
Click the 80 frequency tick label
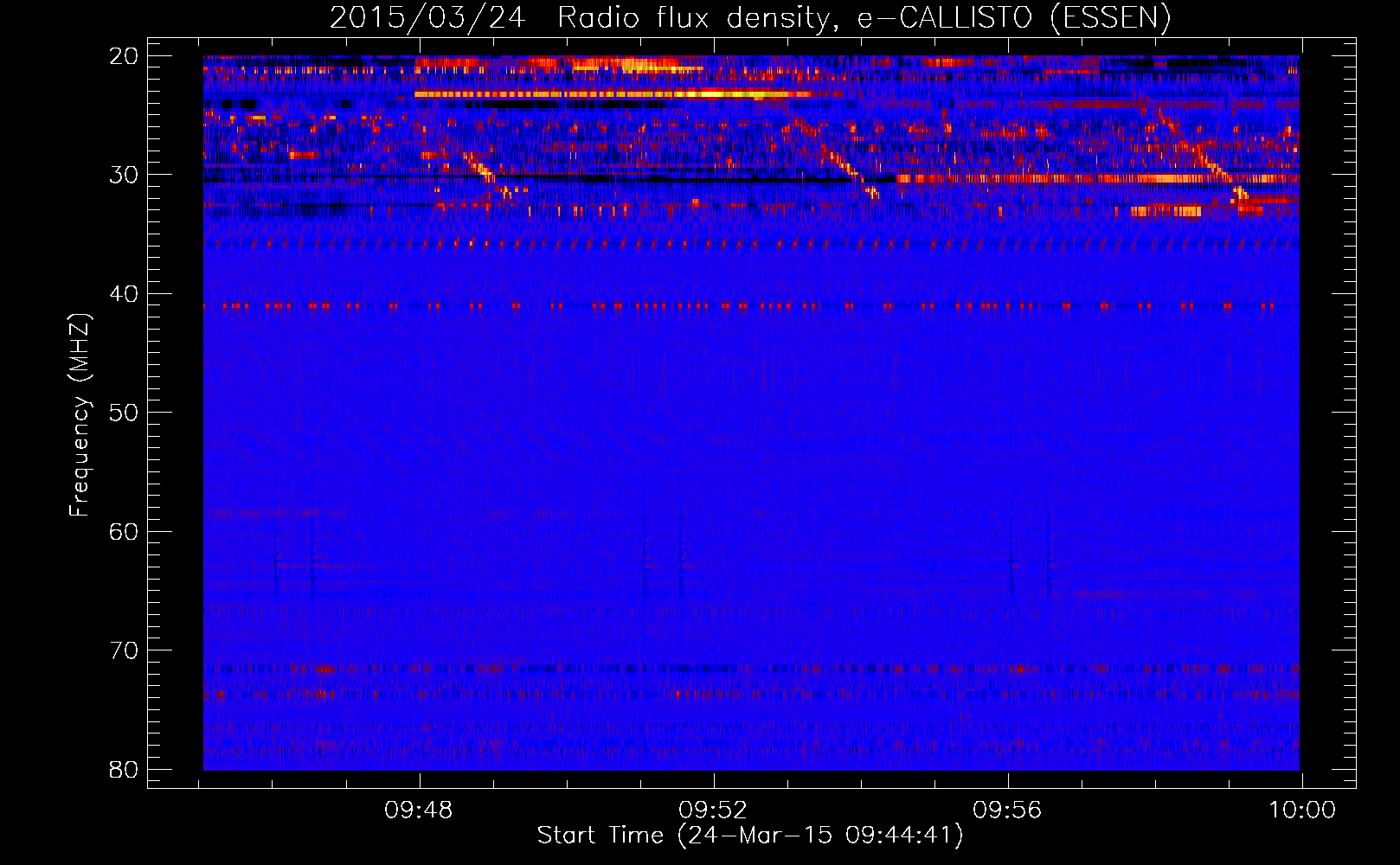[x=124, y=770]
